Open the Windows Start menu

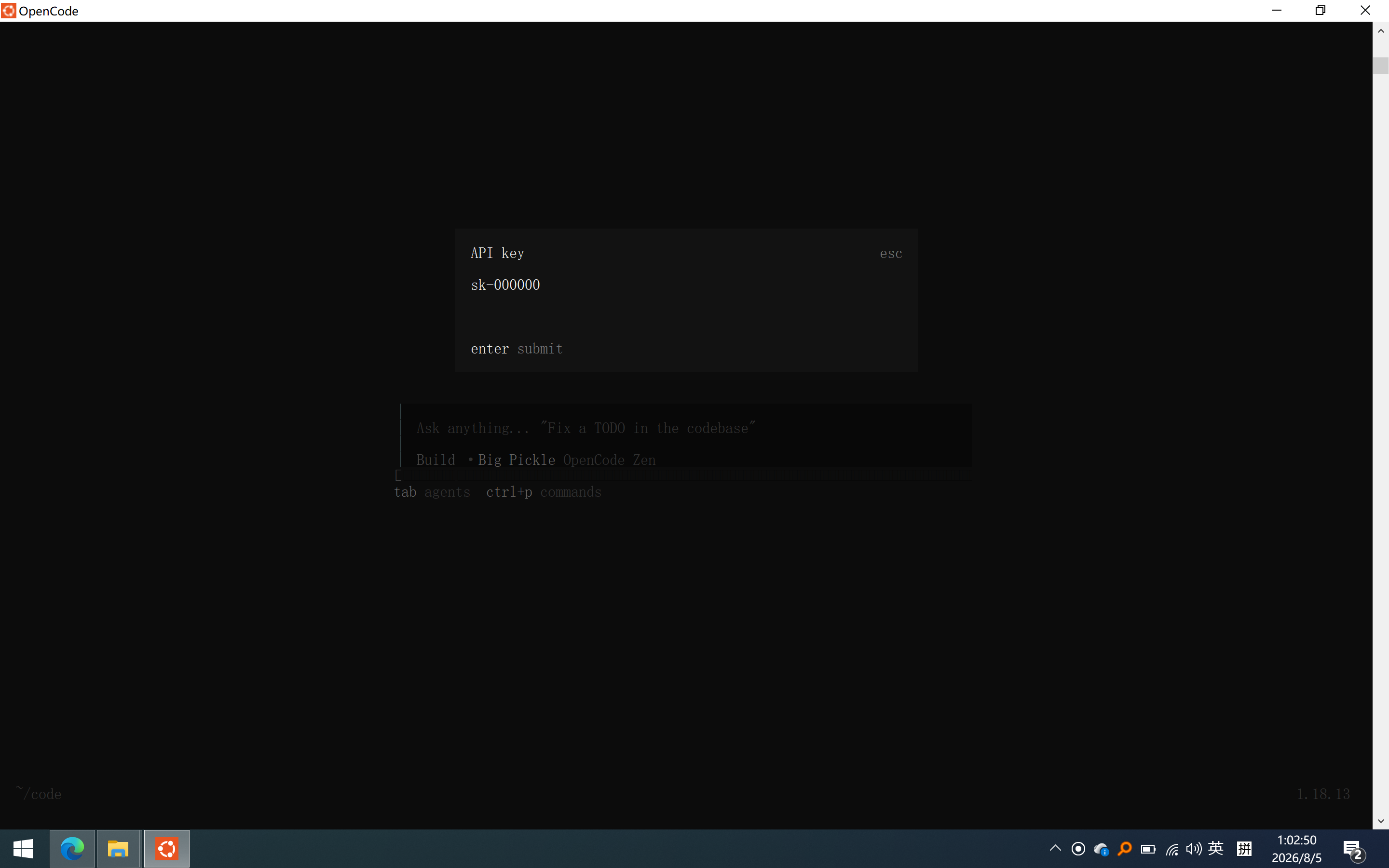(23, 849)
